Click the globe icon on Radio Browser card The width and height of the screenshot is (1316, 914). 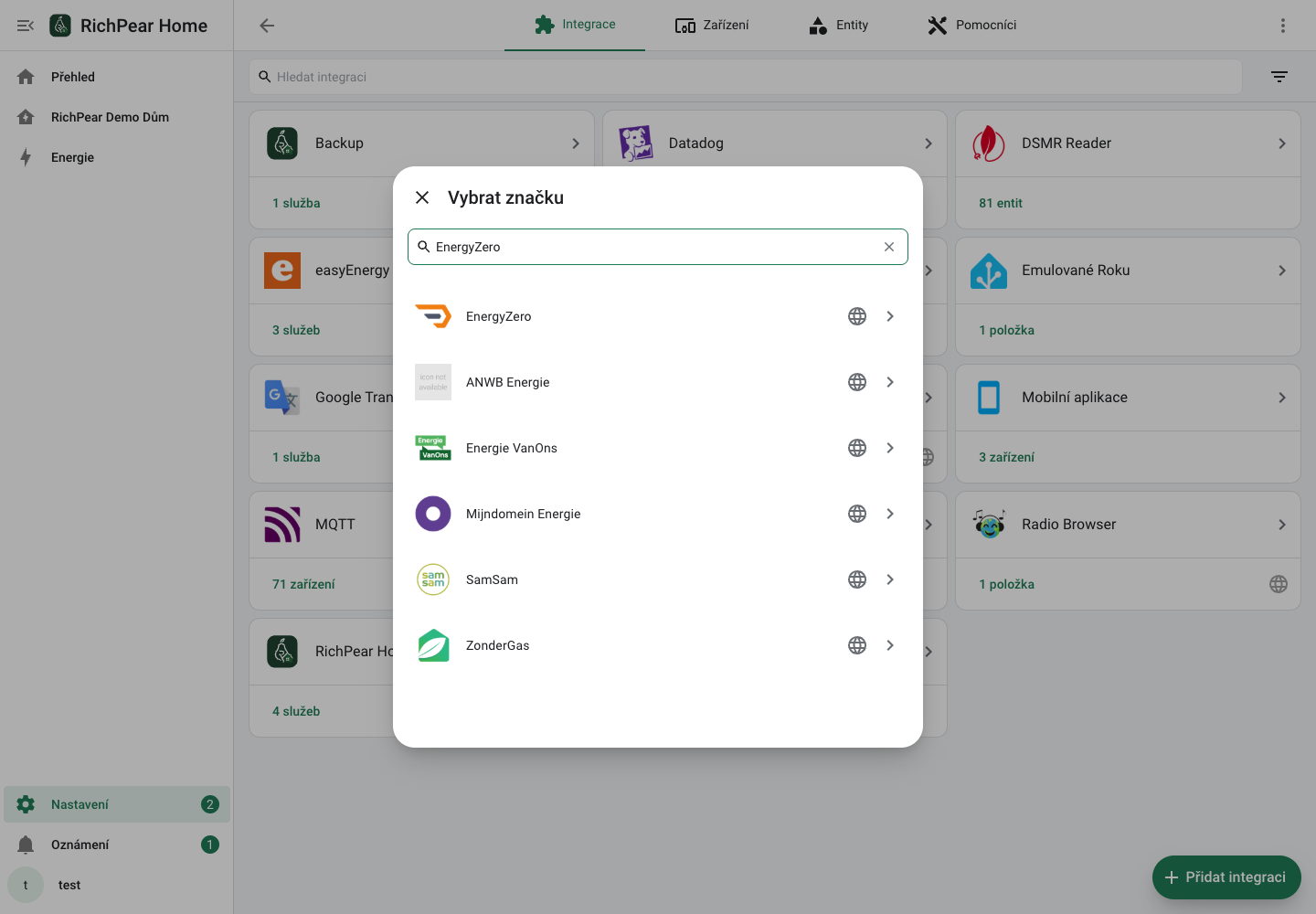(1279, 584)
